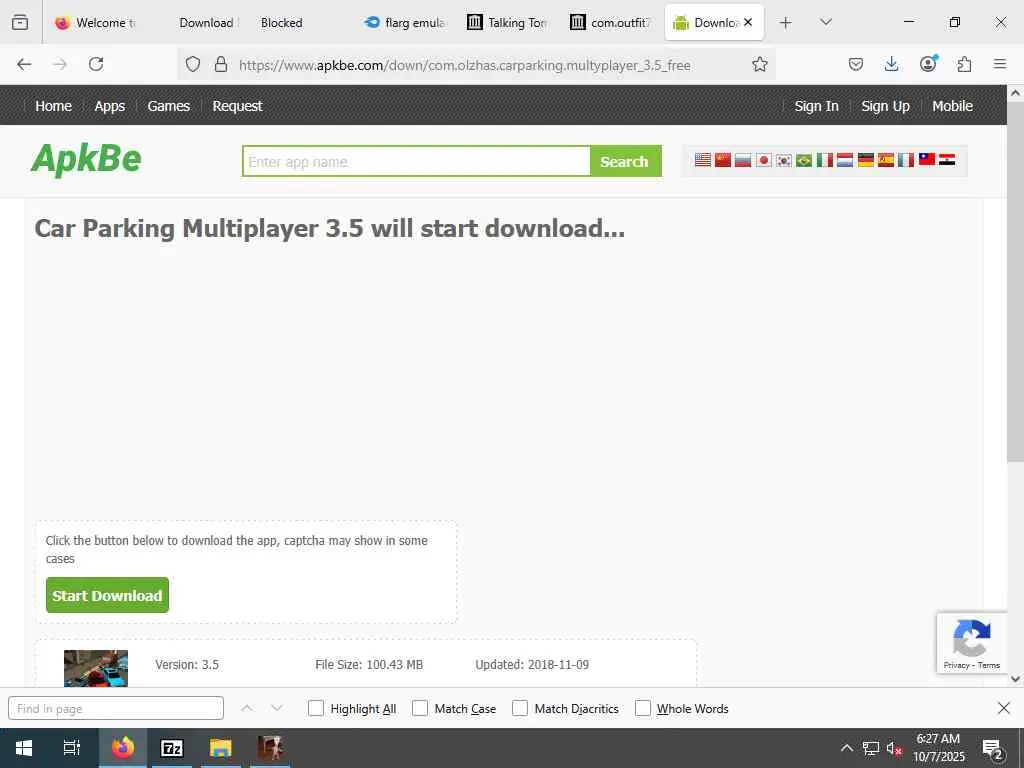Toggle the Match Diacritics checkbox
The height and width of the screenshot is (768, 1024).
520,708
